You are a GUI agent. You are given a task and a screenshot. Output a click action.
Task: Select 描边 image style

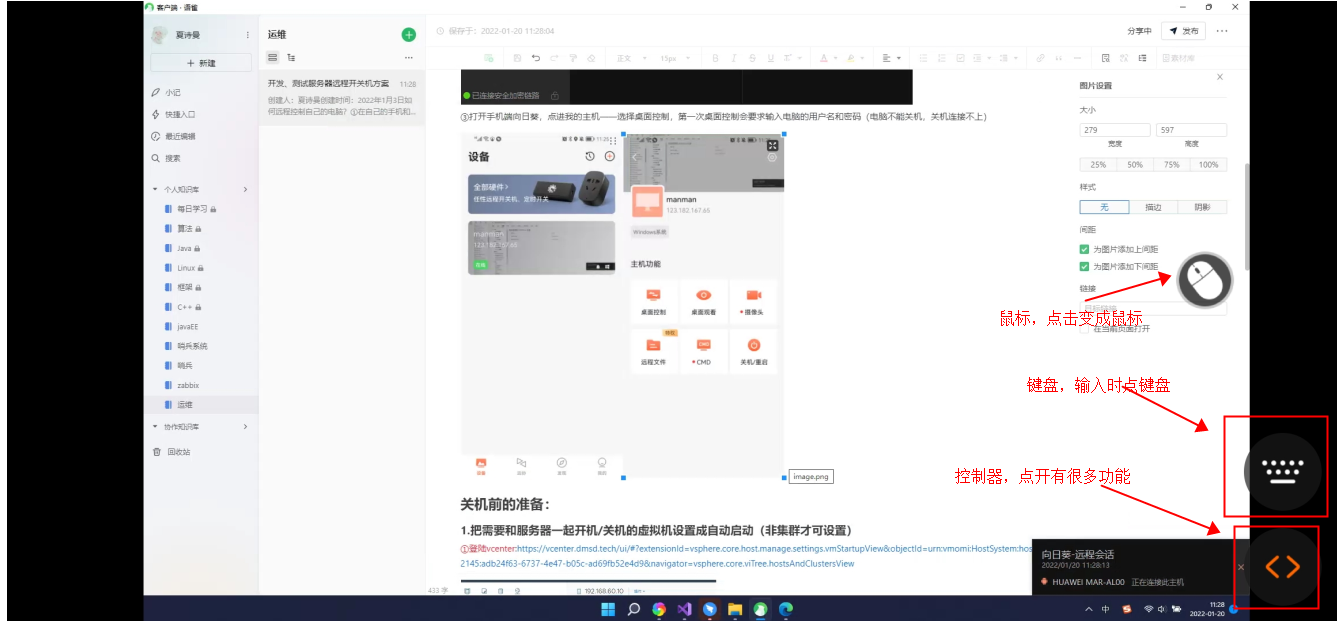pyautogui.click(x=1153, y=207)
